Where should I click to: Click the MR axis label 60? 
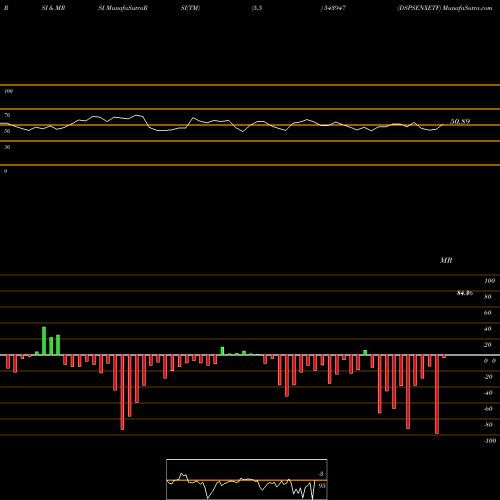487,313
